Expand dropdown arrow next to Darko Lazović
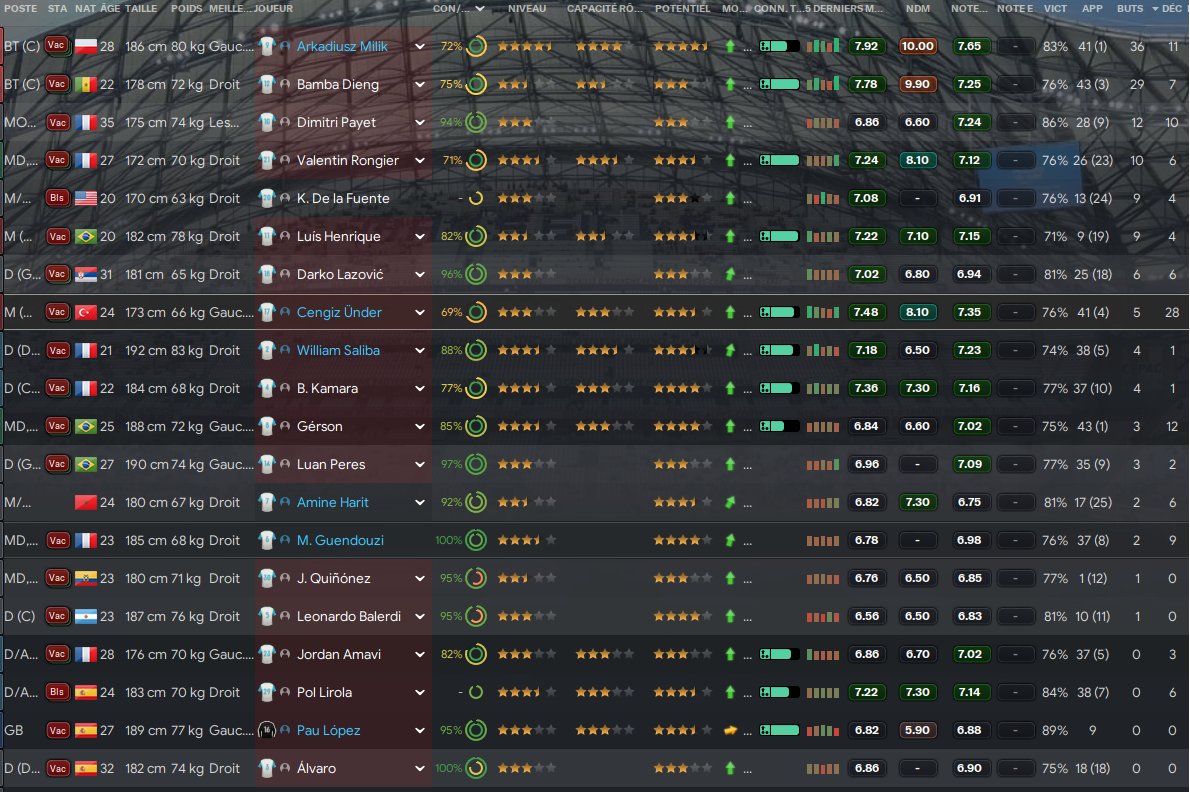Screen dimensions: 1190x792 [x=420, y=275]
